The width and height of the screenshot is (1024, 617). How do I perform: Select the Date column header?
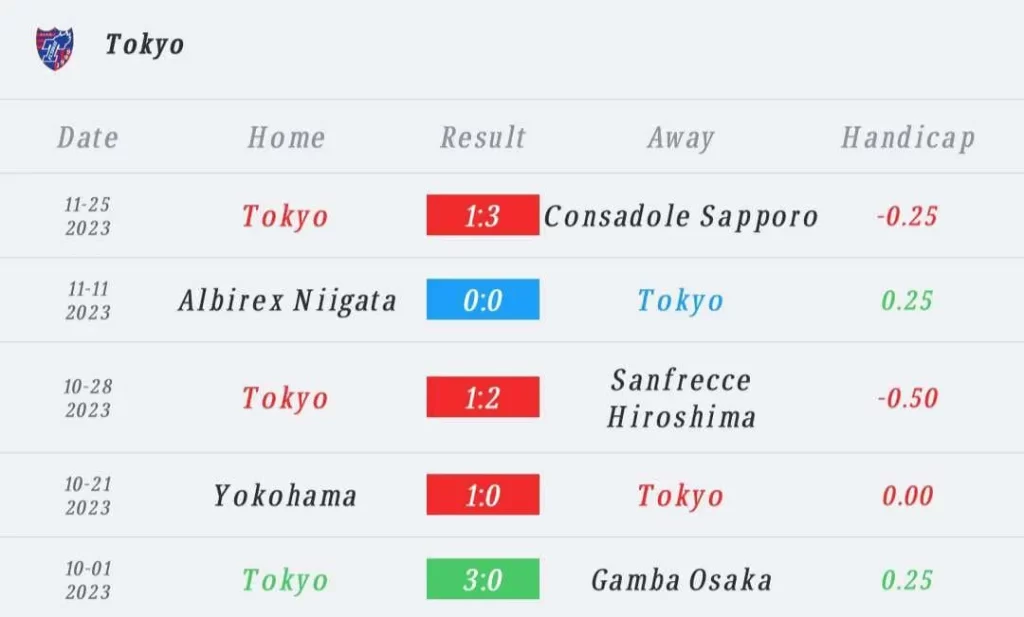(x=88, y=138)
